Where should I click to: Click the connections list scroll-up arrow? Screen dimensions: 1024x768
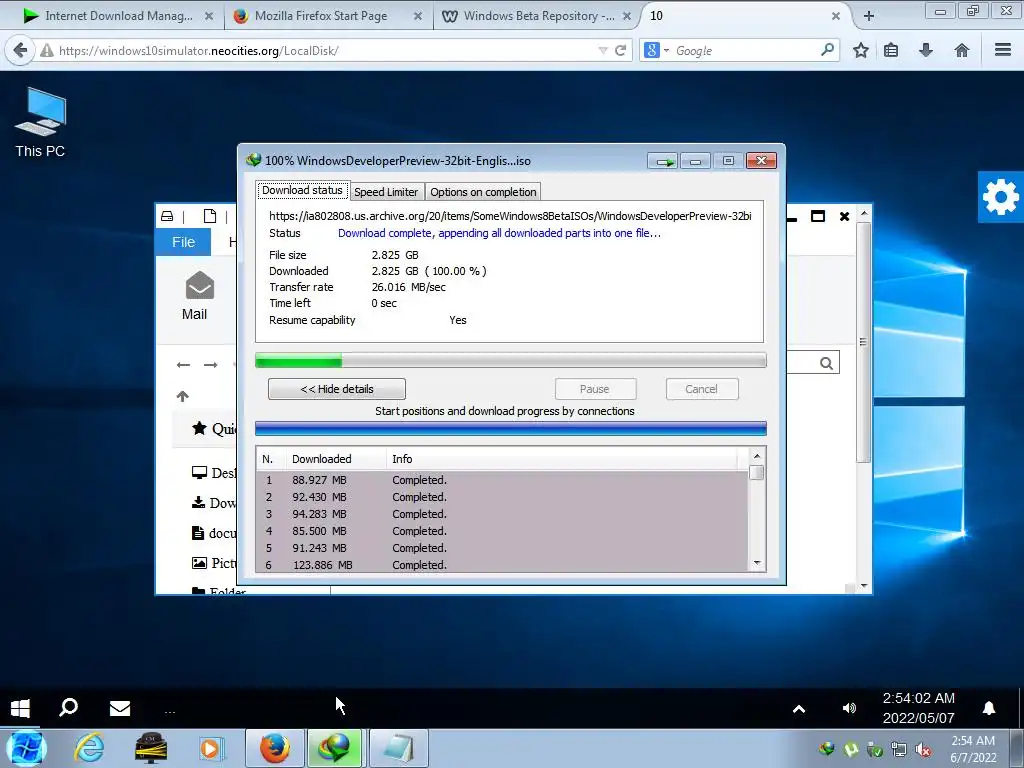tap(757, 456)
